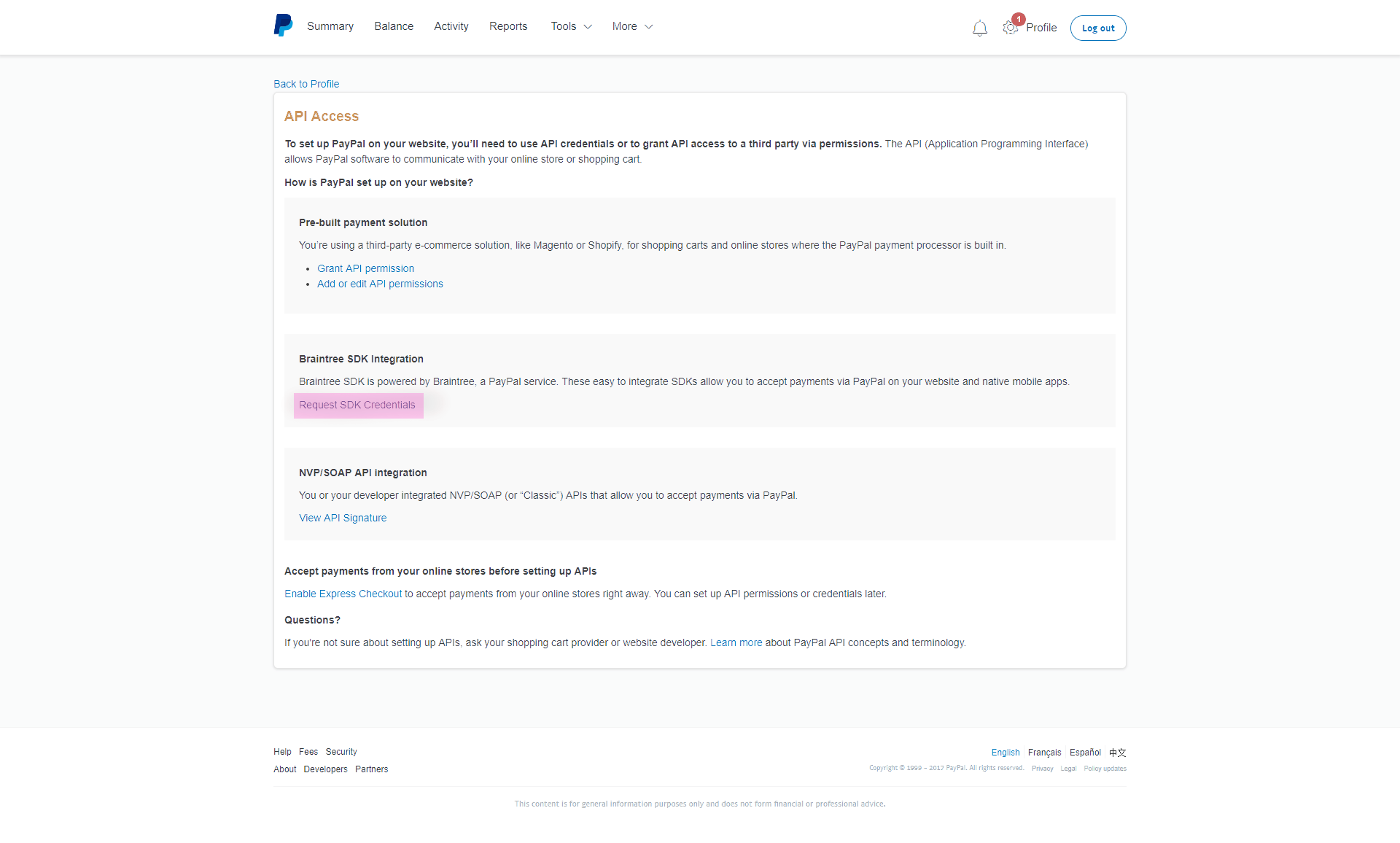Open Partners footer link

[x=372, y=769]
